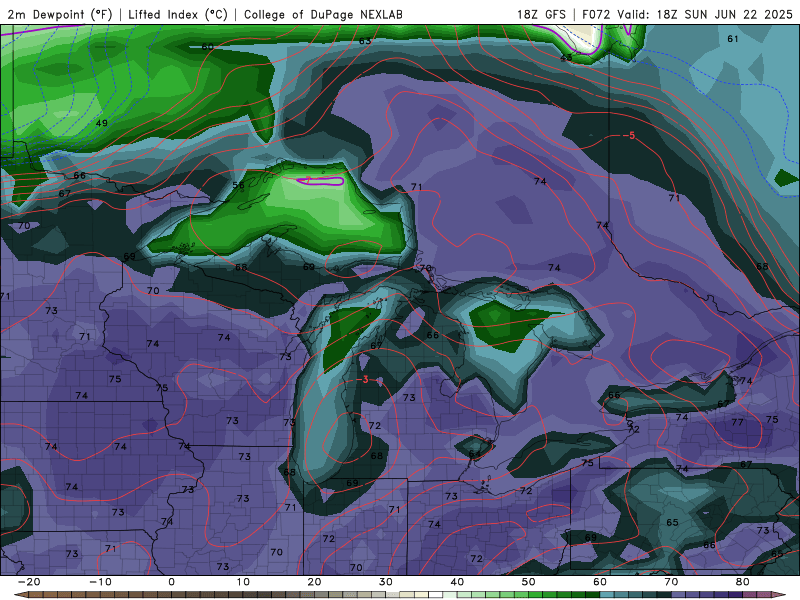Click the "-20" label on the color scale

point(29,582)
